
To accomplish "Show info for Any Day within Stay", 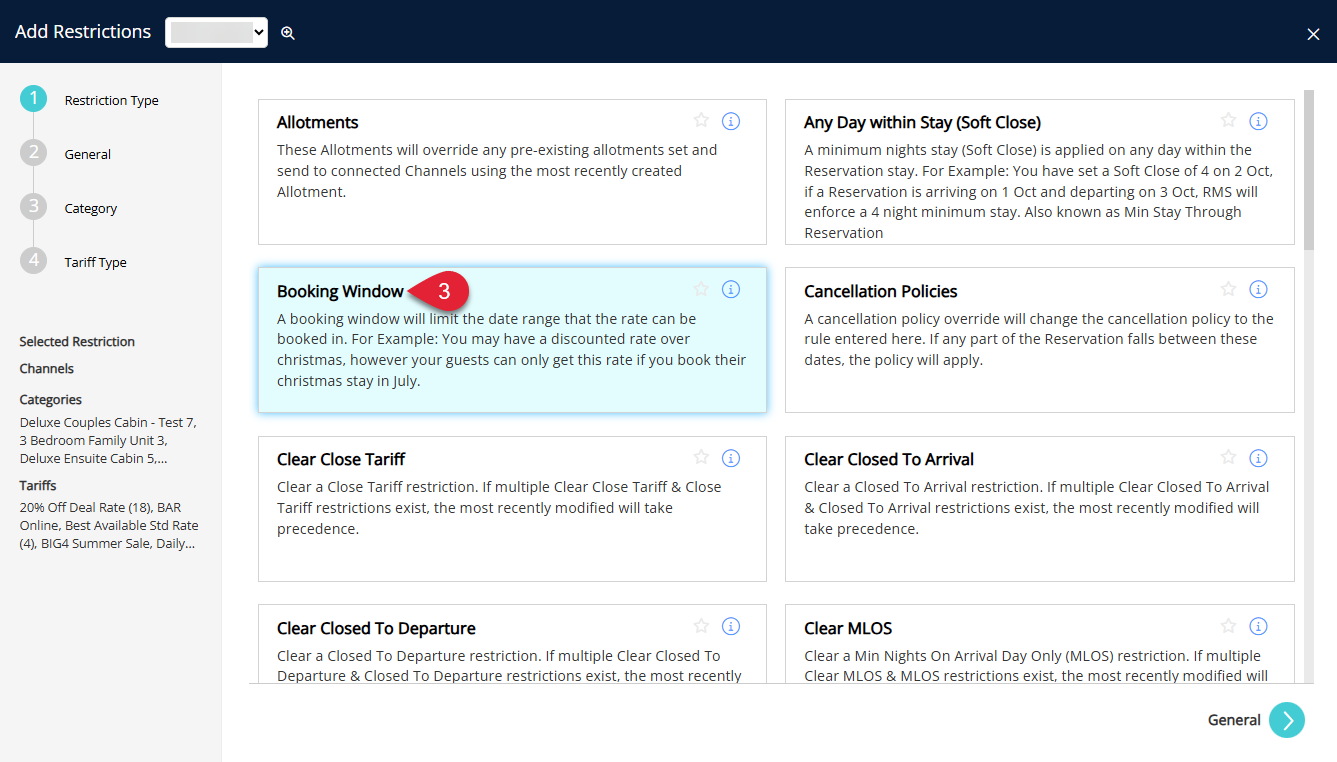I will [1259, 121].
